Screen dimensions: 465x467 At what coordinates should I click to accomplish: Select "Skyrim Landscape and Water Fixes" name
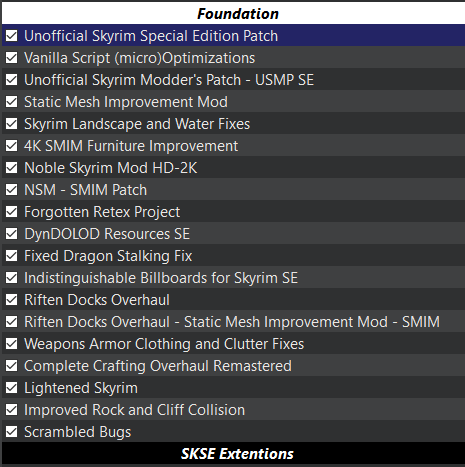tap(137, 124)
